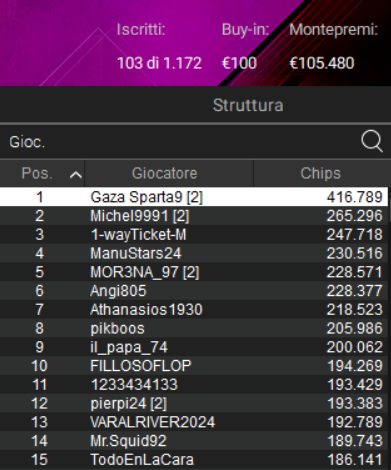Select player Gaza Sparta9 in first place
391x470 pixels.
pyautogui.click(x=194, y=197)
